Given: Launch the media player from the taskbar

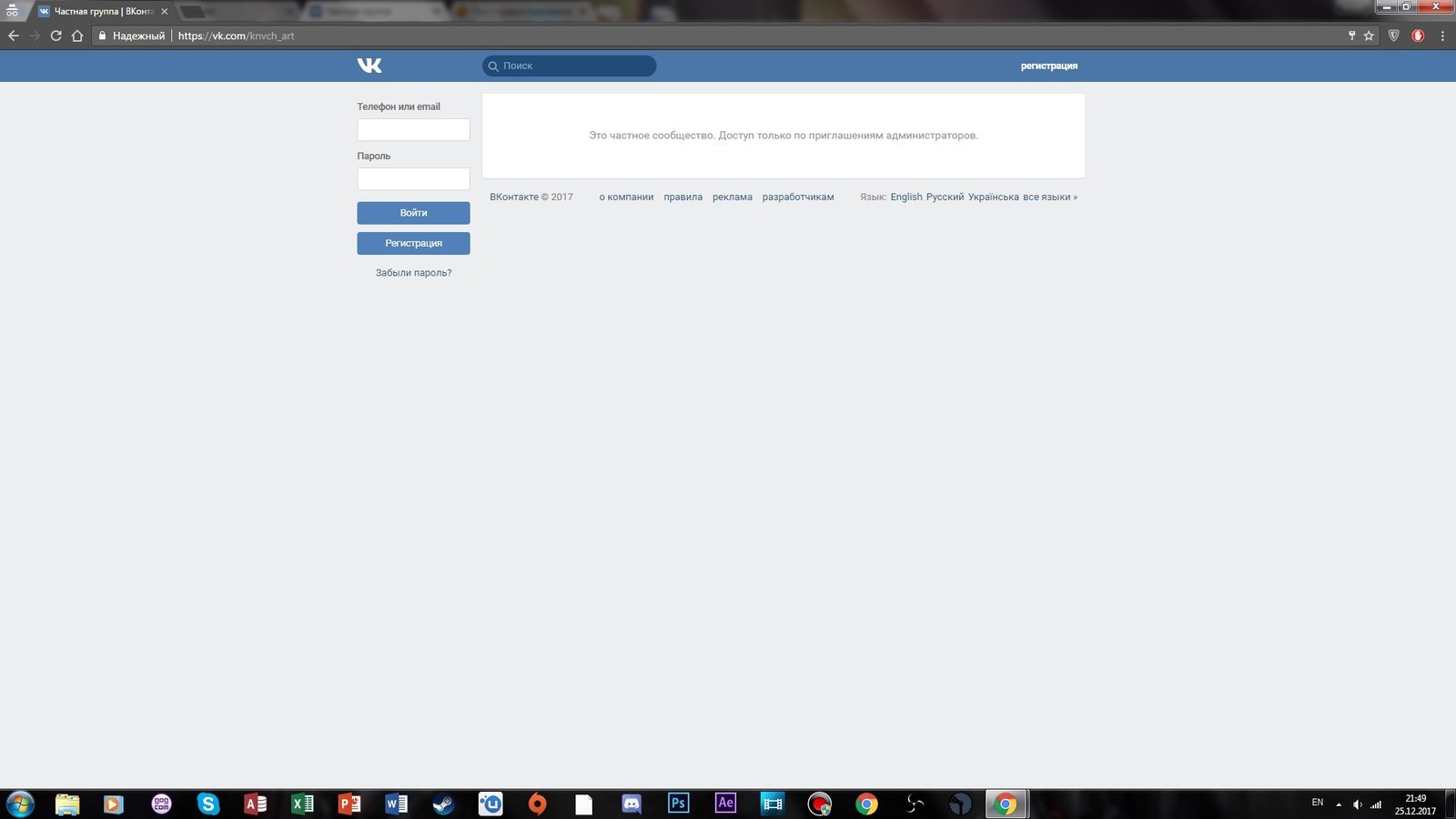Looking at the screenshot, I should (x=113, y=804).
